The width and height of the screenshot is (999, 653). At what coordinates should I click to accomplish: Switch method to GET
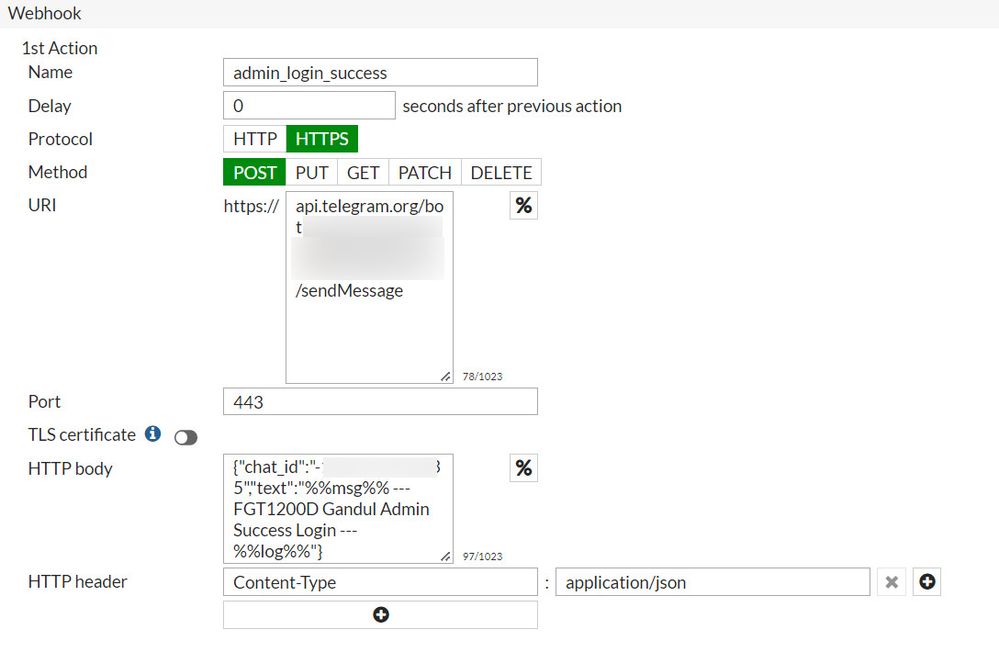(x=363, y=172)
